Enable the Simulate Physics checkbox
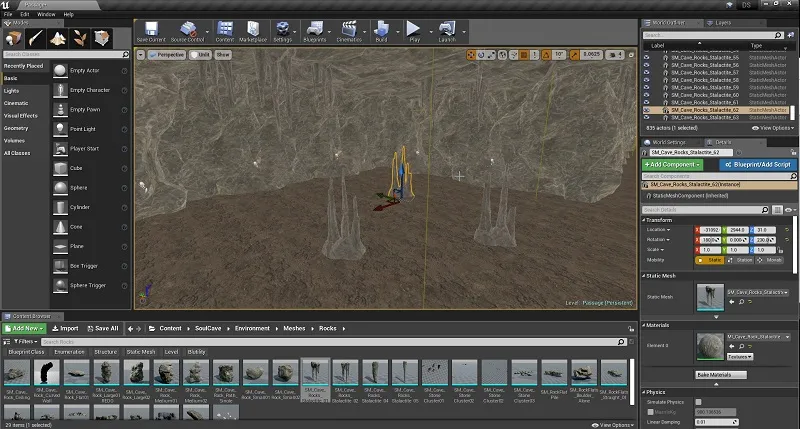The height and width of the screenshot is (429, 800). coord(698,402)
